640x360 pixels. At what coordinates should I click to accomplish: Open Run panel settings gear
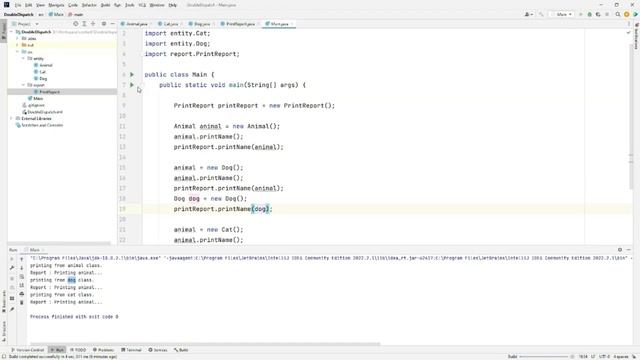pos(620,250)
